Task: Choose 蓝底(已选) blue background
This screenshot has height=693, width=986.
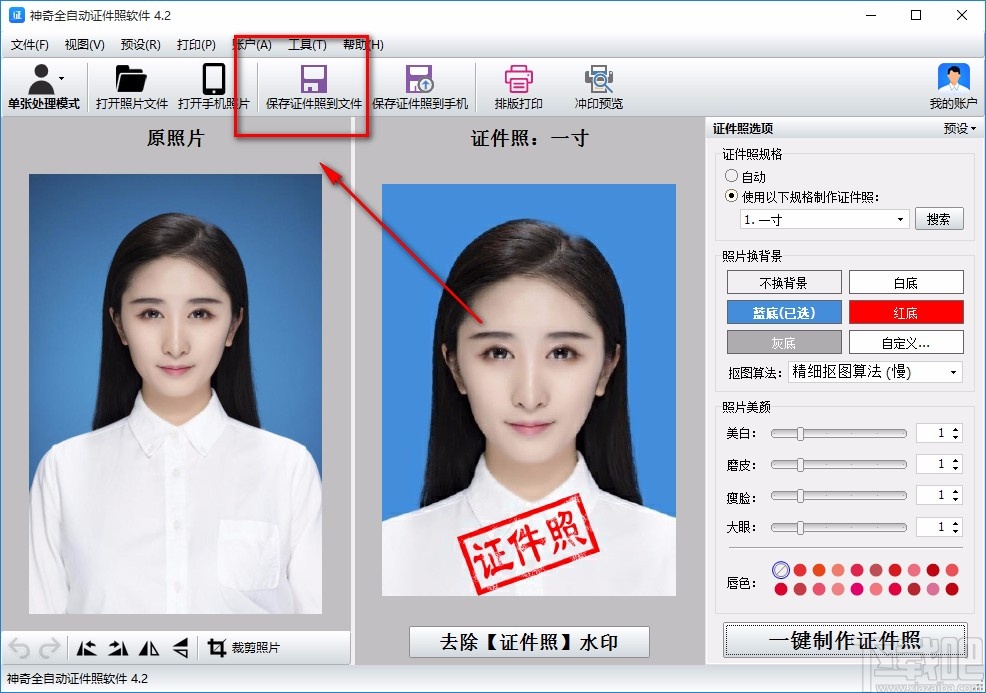Action: [784, 313]
